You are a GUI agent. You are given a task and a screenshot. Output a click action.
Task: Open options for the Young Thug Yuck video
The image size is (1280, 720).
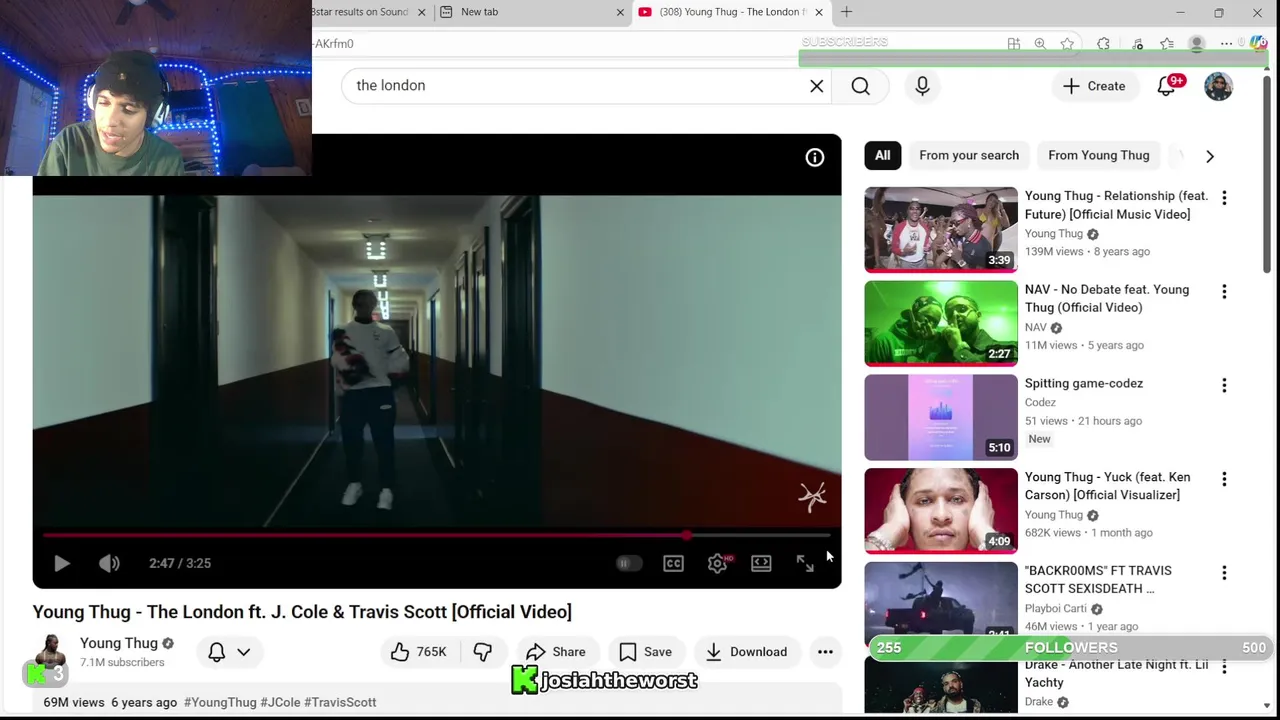tap(1224, 479)
